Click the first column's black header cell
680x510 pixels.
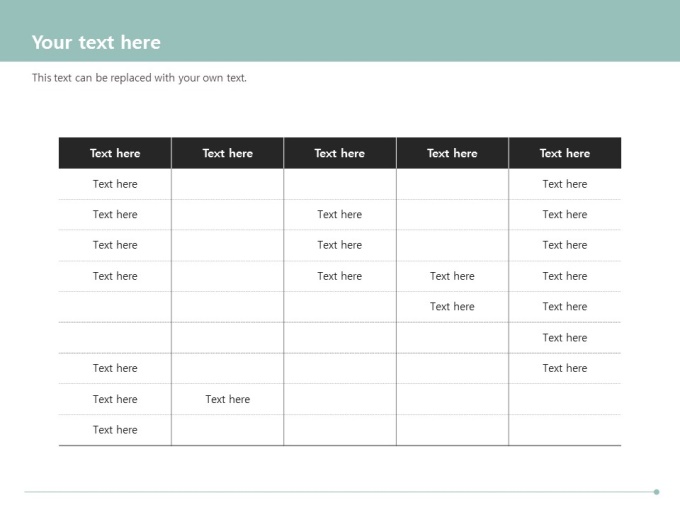[115, 153]
